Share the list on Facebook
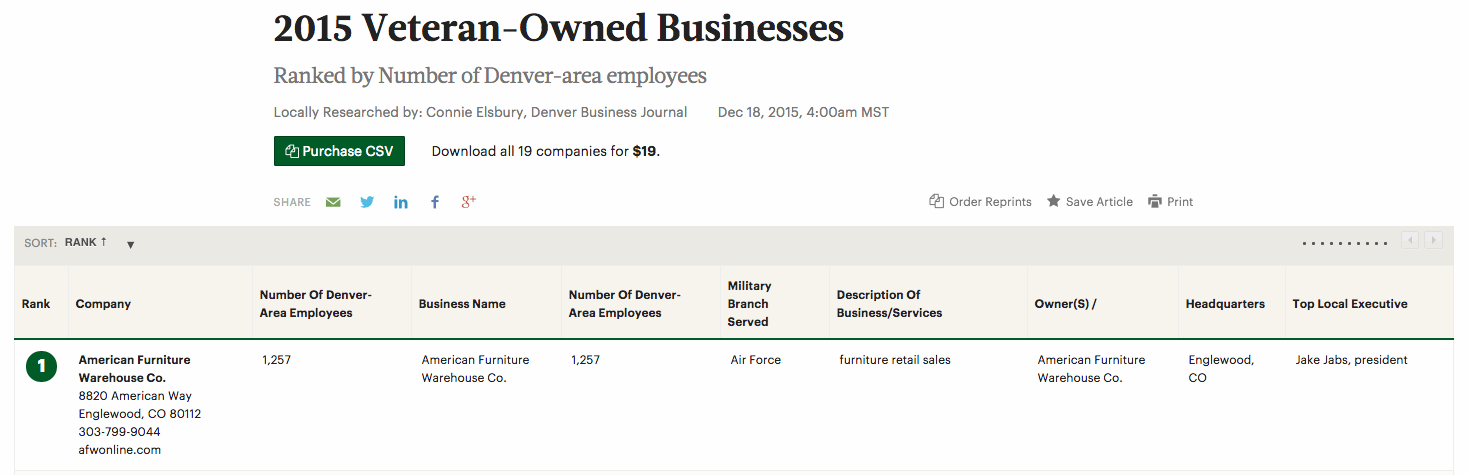Image resolution: width=1468 pixels, height=475 pixels. (x=435, y=202)
